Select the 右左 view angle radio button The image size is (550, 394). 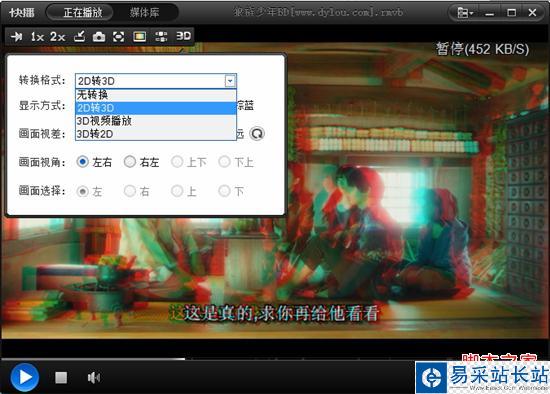click(130, 162)
